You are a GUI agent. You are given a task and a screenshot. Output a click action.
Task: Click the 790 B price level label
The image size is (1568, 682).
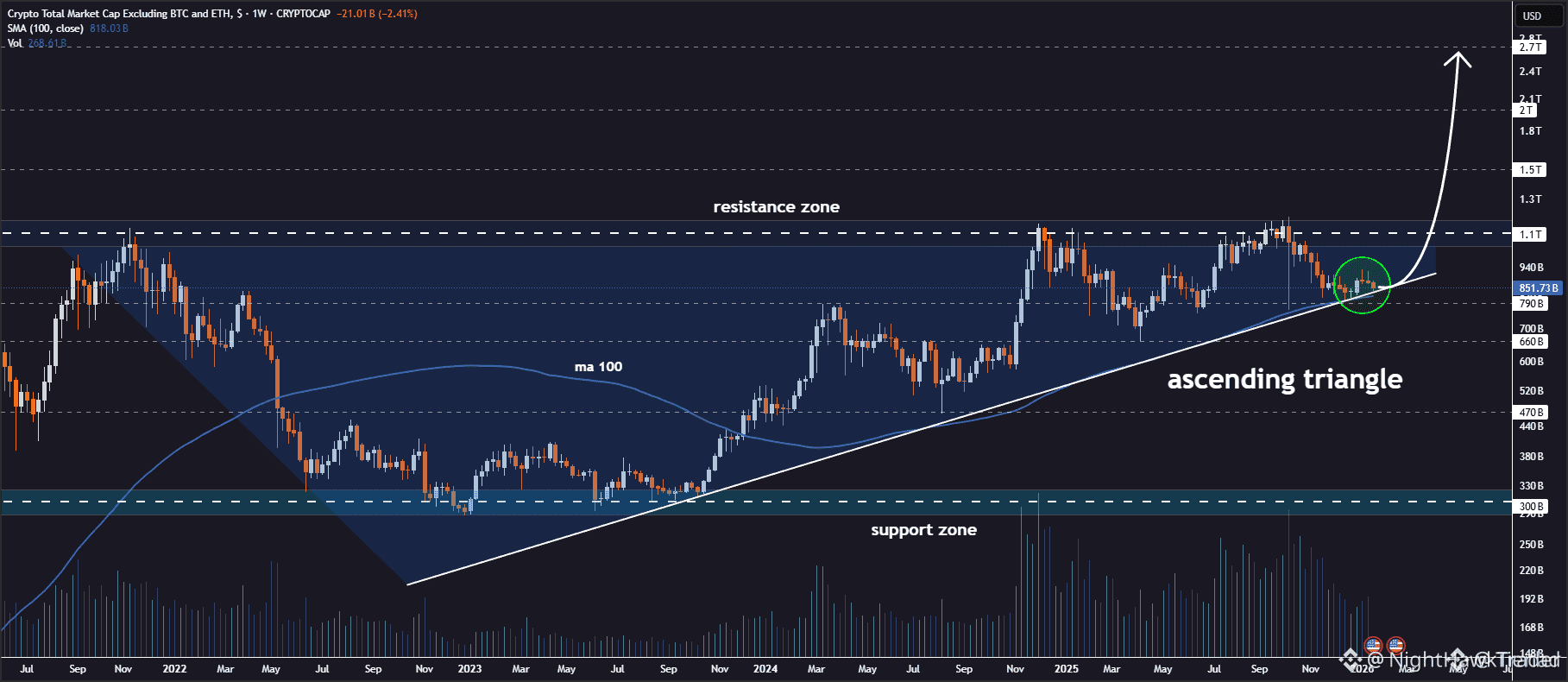click(x=1531, y=304)
